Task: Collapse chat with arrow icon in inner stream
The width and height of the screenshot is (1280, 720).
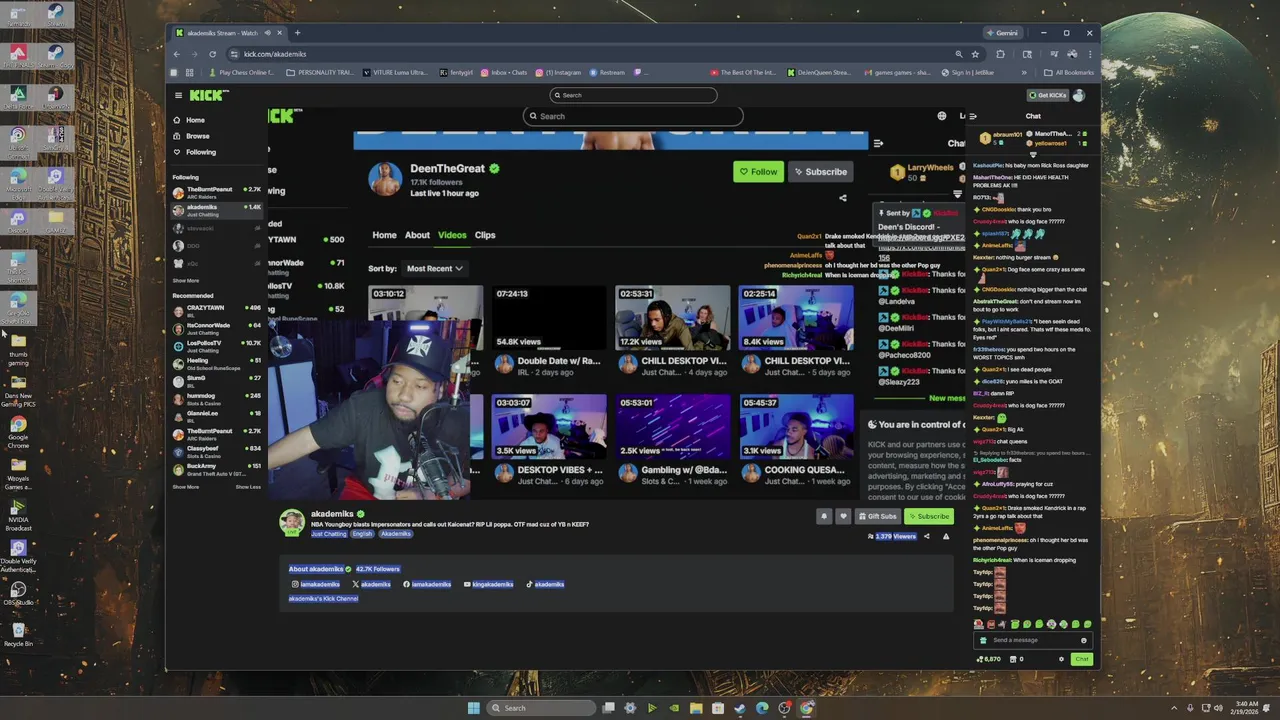Action: click(878, 143)
